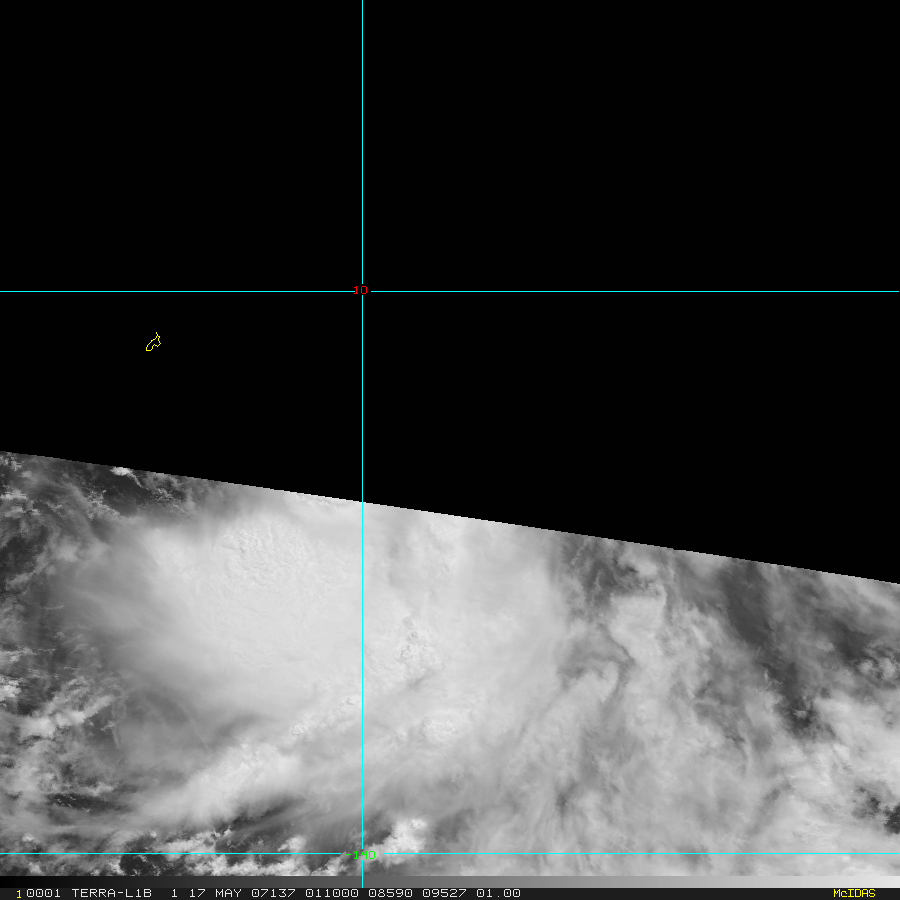
Task: Click the yellow McIDAS logo text
Action: (854, 893)
